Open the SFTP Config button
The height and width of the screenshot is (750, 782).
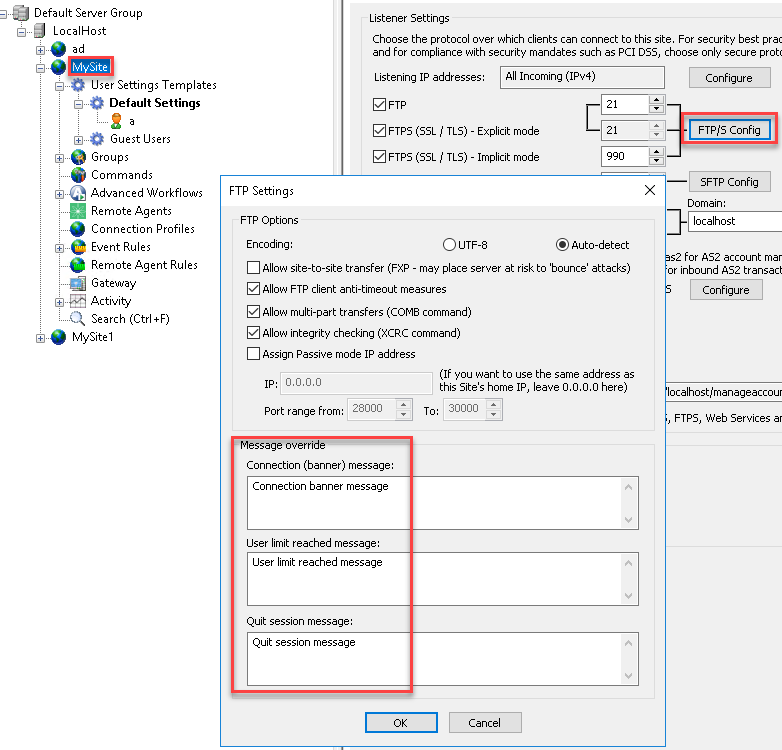[729, 181]
